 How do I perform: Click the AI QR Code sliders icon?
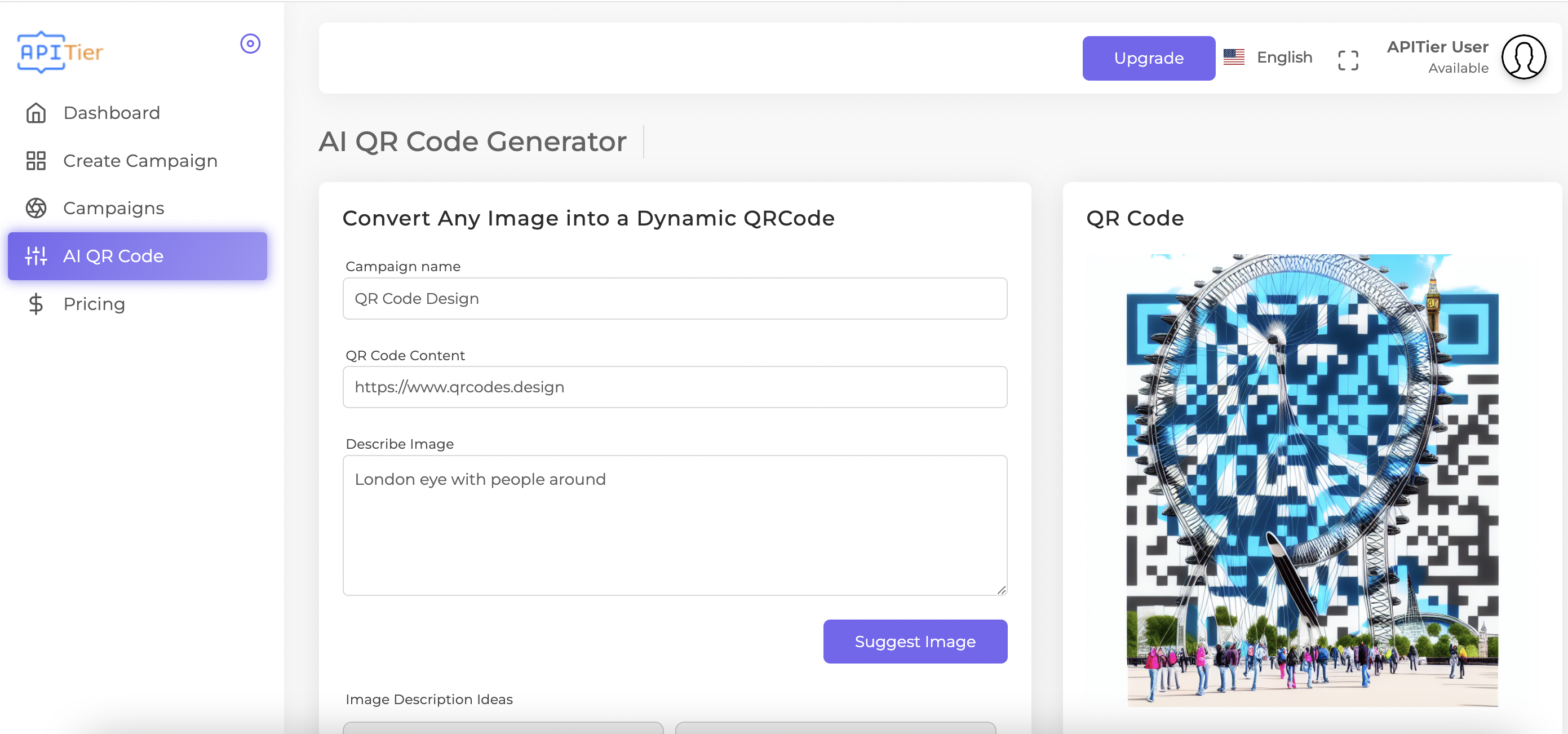point(36,255)
